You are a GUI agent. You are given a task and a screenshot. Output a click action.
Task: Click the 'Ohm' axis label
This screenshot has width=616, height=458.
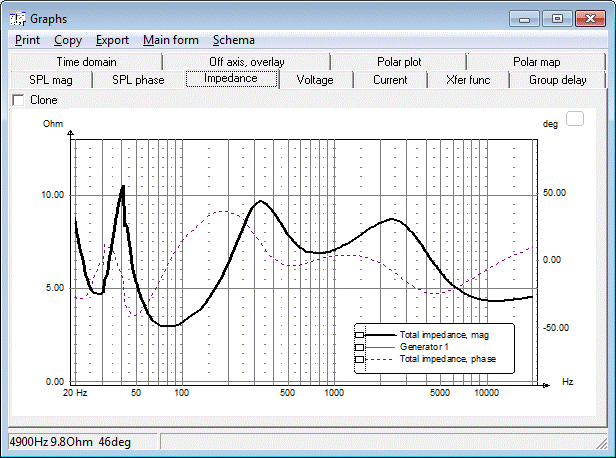click(x=53, y=124)
